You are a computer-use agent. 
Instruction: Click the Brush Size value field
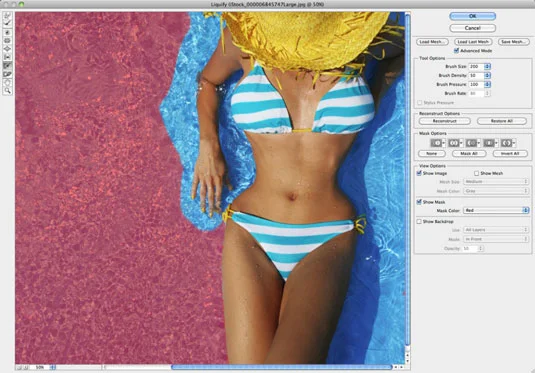click(x=477, y=67)
